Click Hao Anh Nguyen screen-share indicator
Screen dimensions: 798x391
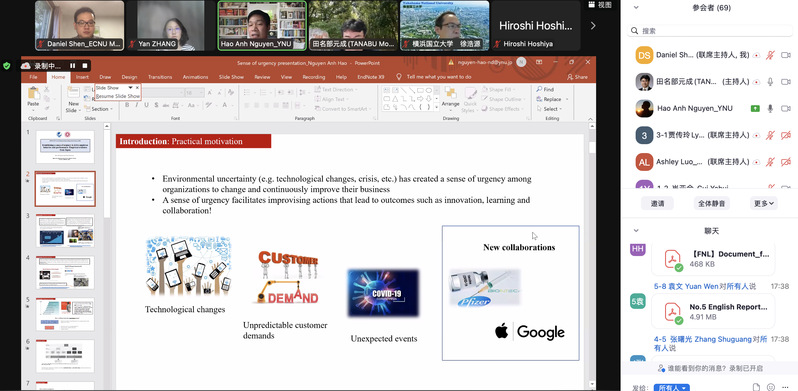(755, 108)
